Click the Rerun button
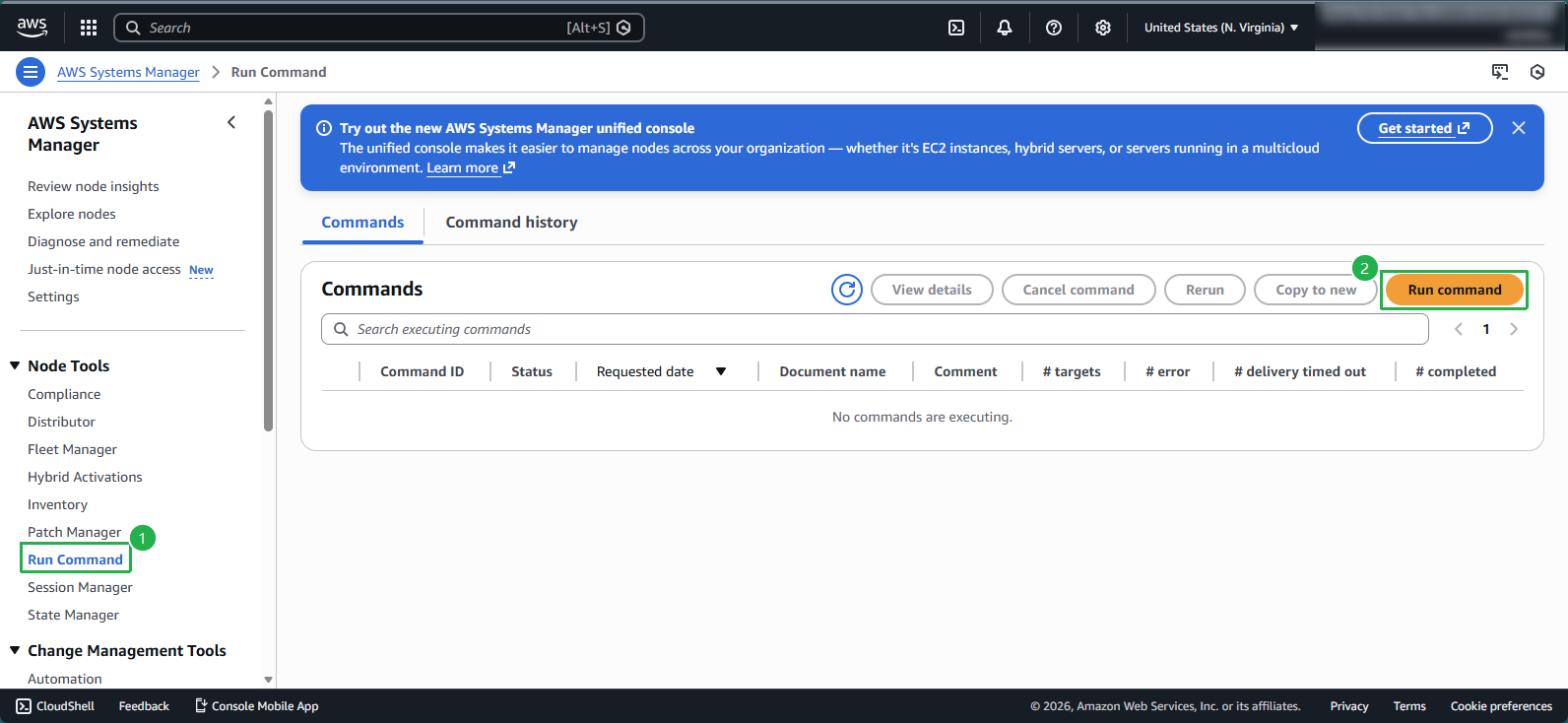1568x723 pixels. click(x=1205, y=290)
